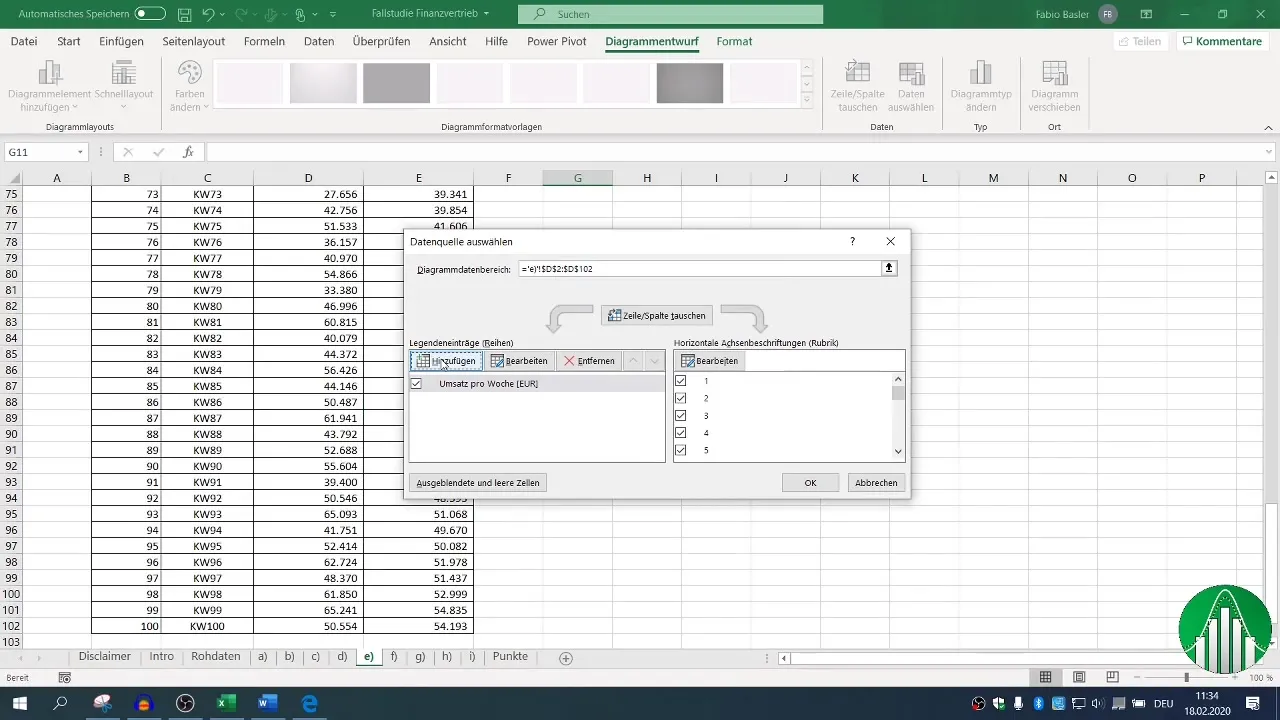Click the collapse dialog range selector icon

[x=889, y=269]
